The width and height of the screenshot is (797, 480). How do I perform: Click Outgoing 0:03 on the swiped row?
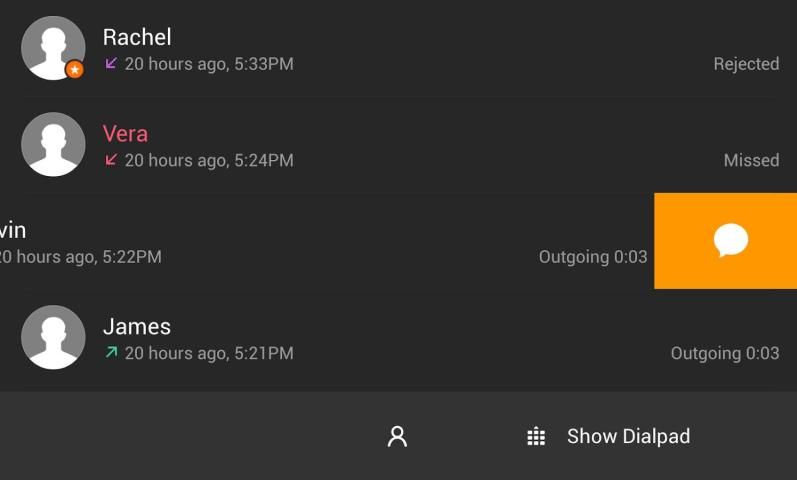click(x=593, y=257)
